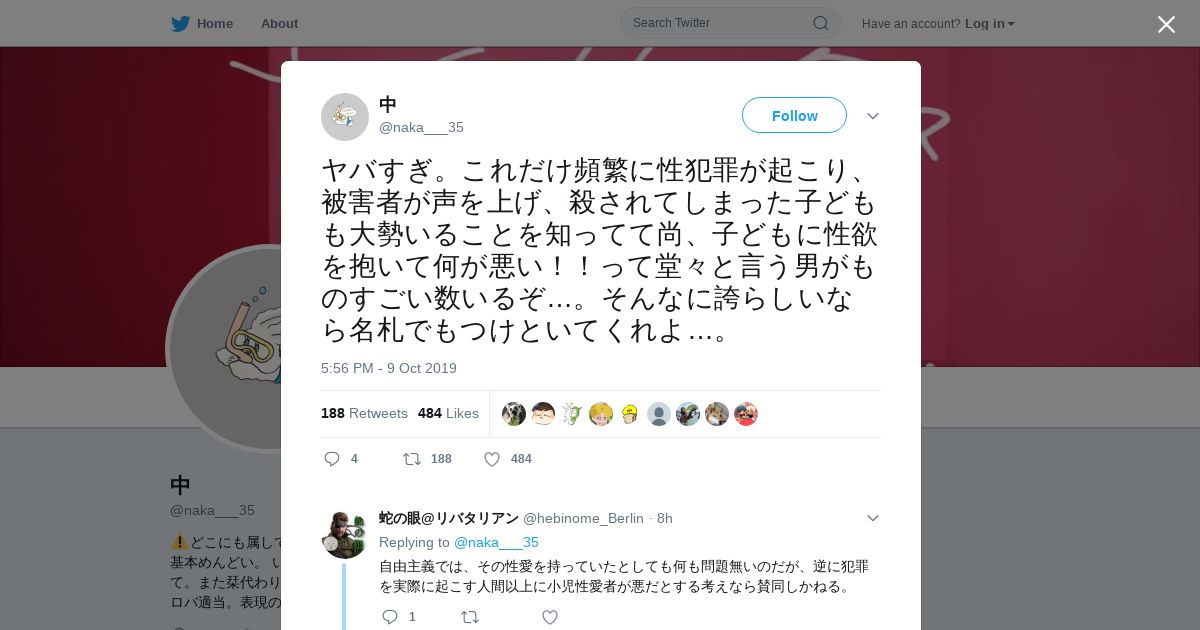Open the 188 Retweets list

[364, 413]
